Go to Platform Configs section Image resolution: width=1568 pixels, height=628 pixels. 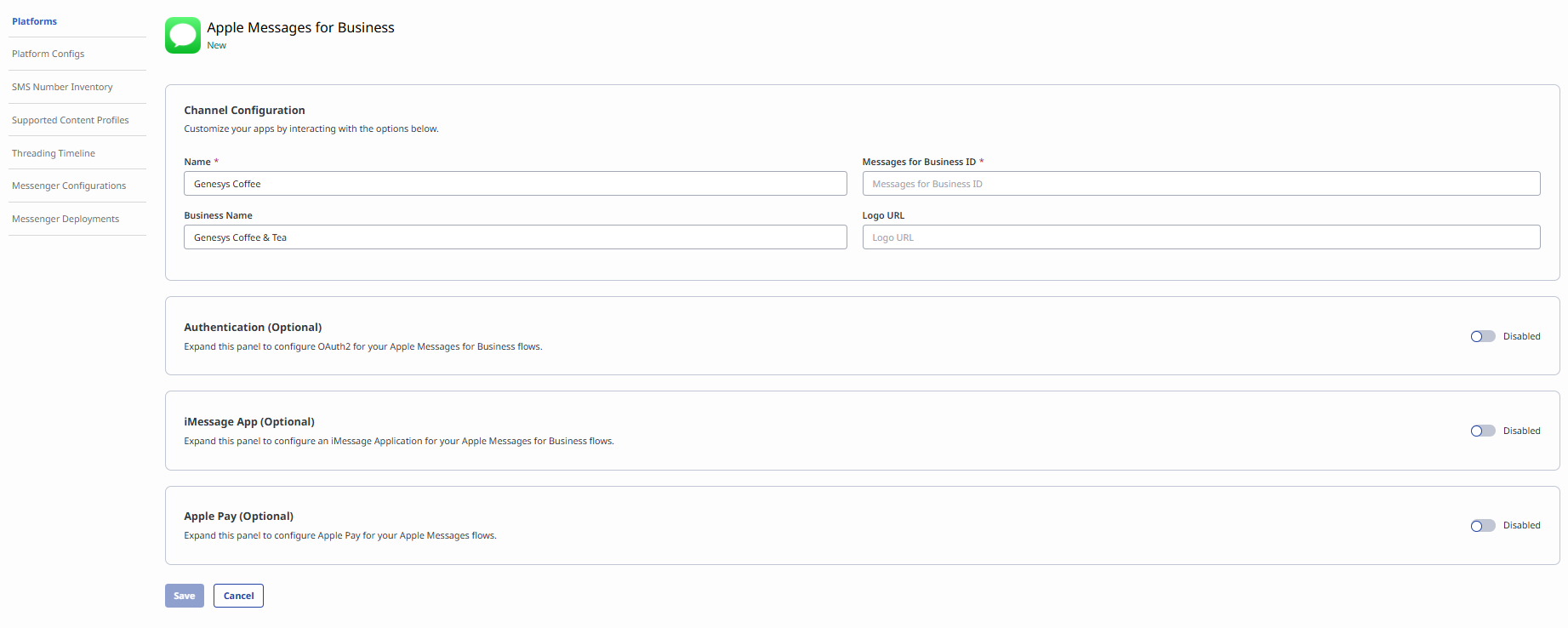48,54
